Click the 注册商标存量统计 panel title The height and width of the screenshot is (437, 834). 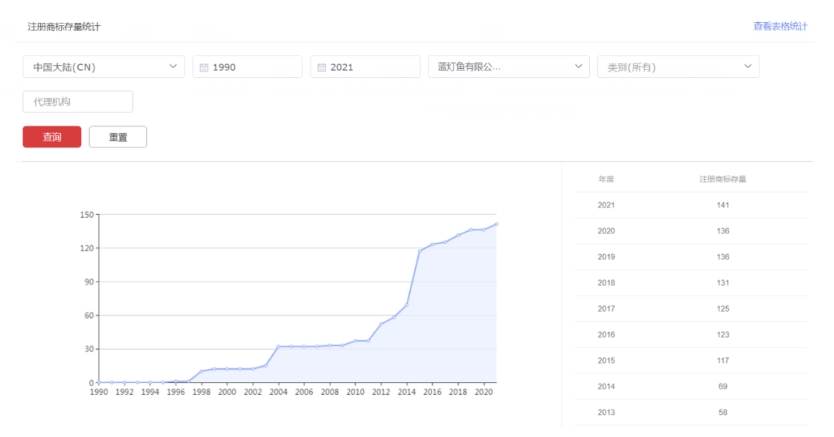[x=64, y=26]
